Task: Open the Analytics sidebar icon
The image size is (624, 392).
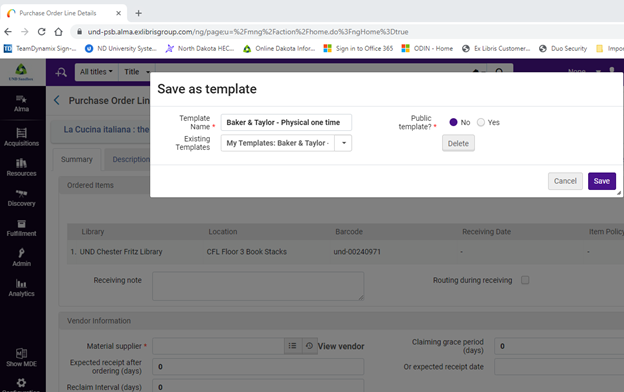Action: (x=21, y=288)
